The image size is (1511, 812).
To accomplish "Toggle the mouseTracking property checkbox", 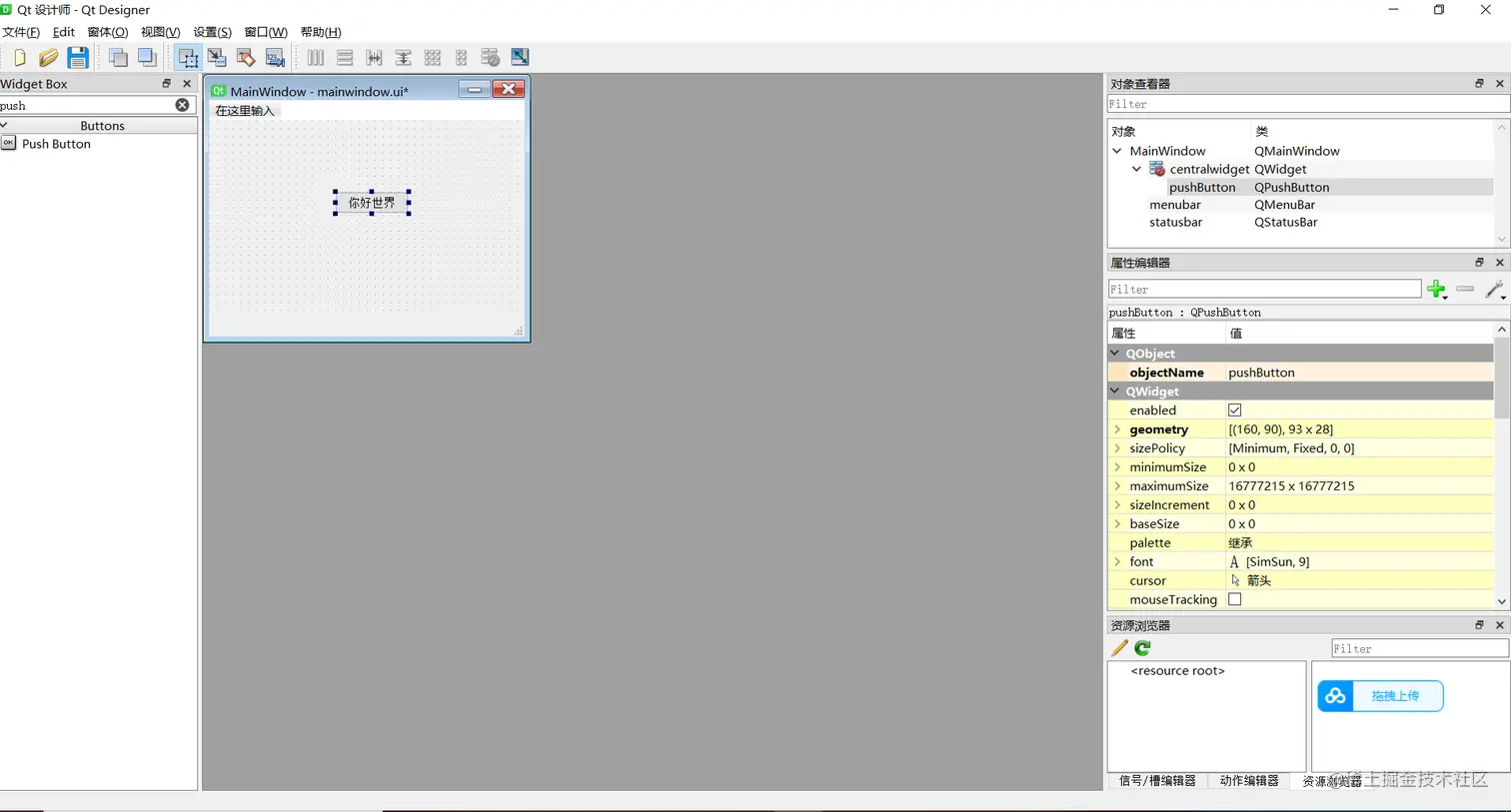I will pyautogui.click(x=1234, y=600).
